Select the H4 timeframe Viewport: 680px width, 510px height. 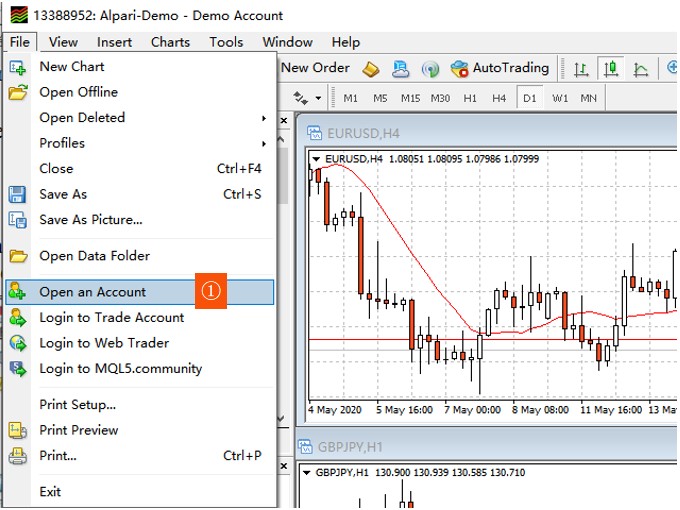[x=499, y=98]
